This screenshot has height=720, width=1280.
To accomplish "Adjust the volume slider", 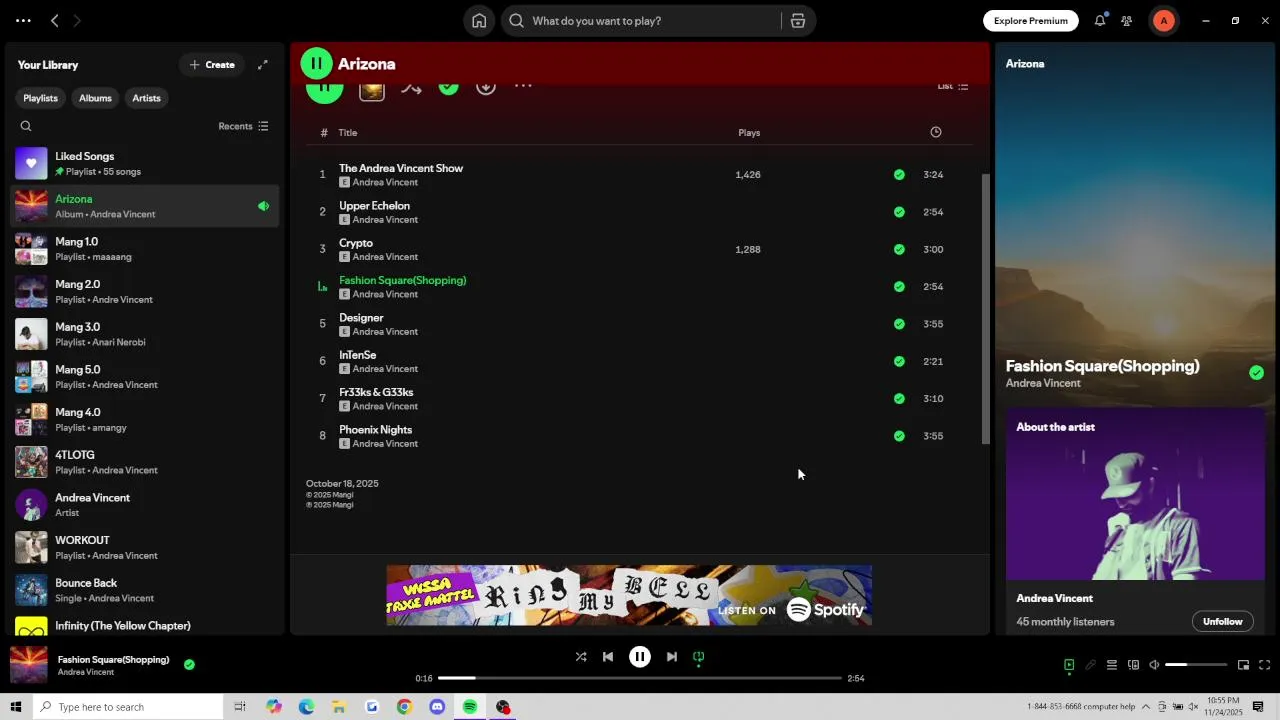I will click(x=1196, y=665).
